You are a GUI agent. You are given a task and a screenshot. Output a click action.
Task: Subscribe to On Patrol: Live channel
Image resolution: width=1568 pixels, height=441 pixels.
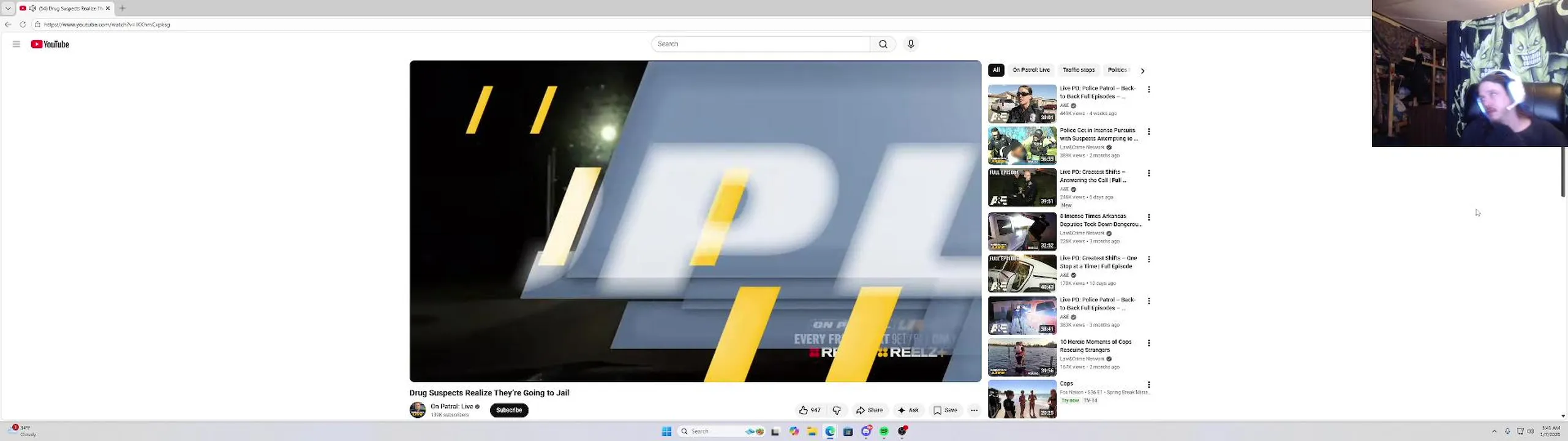509,410
